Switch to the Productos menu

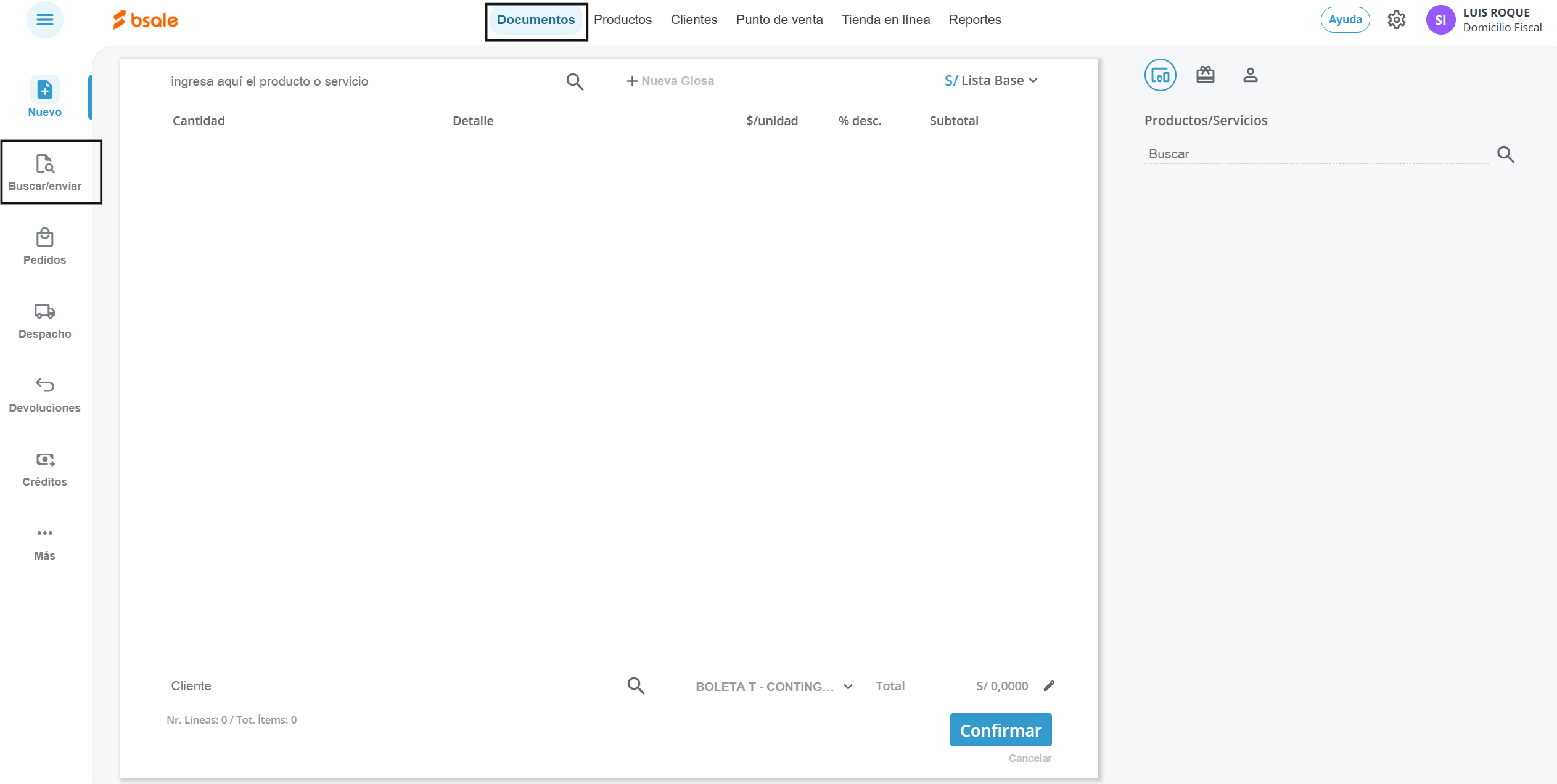(622, 20)
